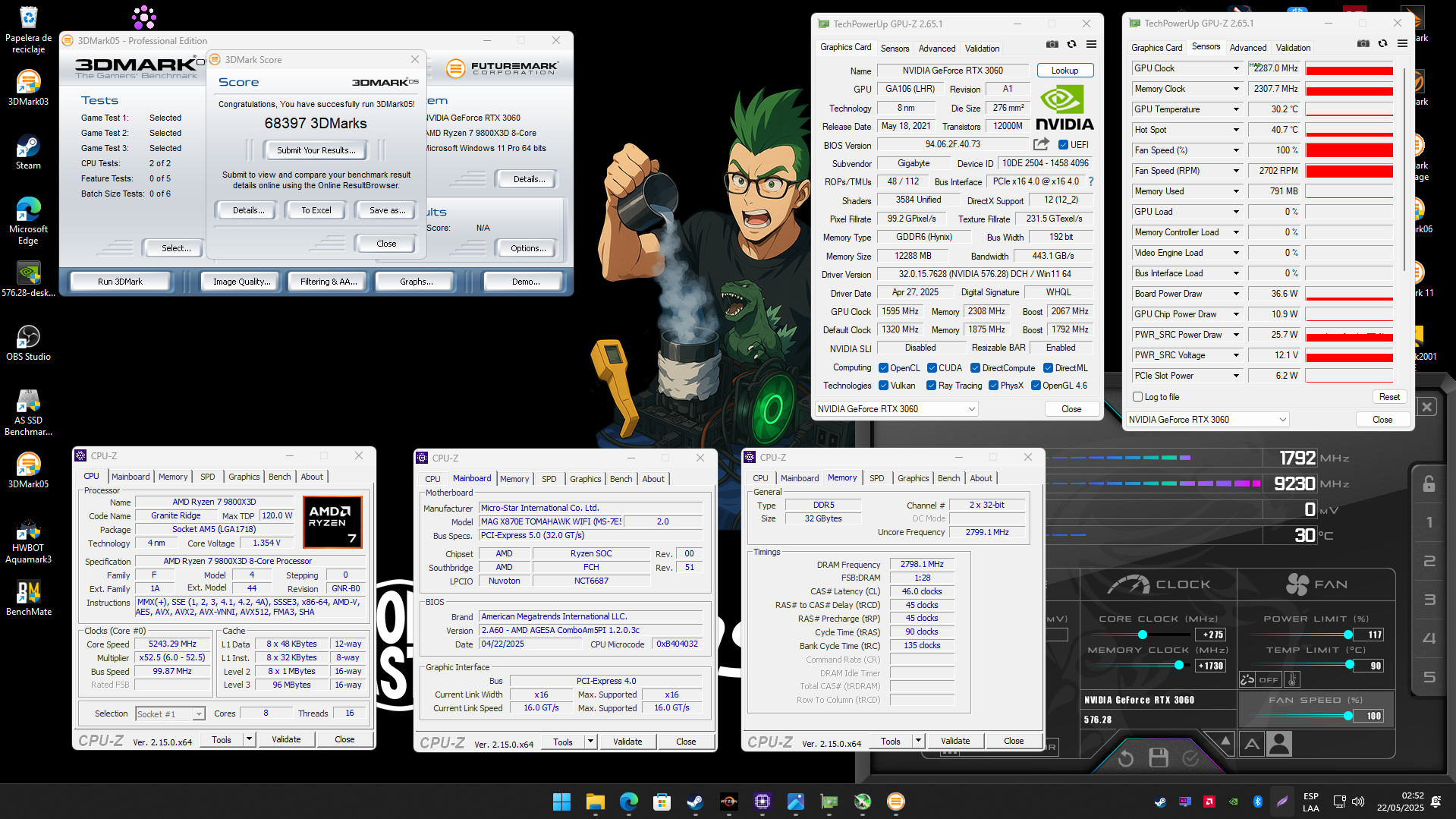Open GPU Clock sensor dropdown arrow
Screen dimensions: 1456x819
tap(1236, 68)
